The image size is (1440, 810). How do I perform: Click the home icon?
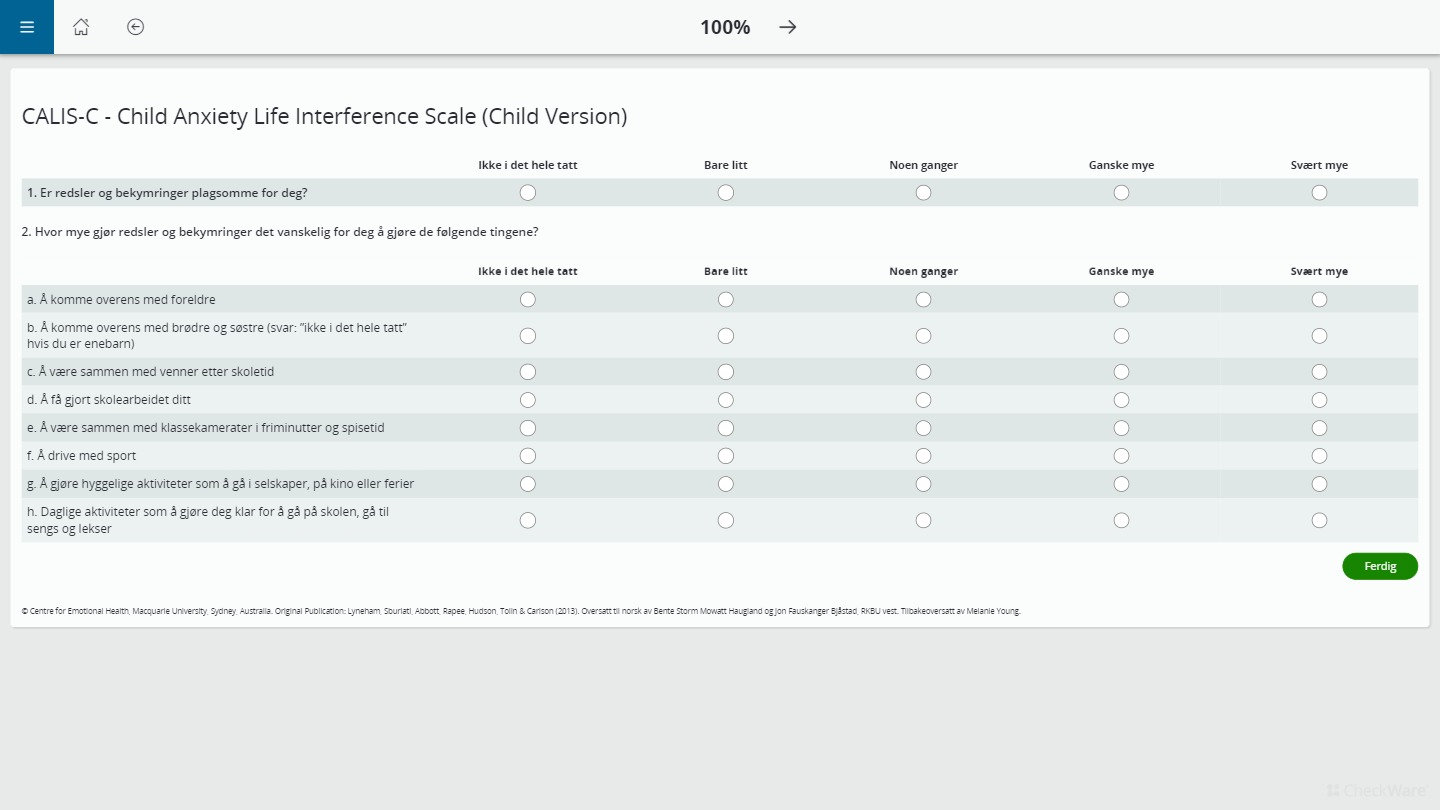click(80, 27)
